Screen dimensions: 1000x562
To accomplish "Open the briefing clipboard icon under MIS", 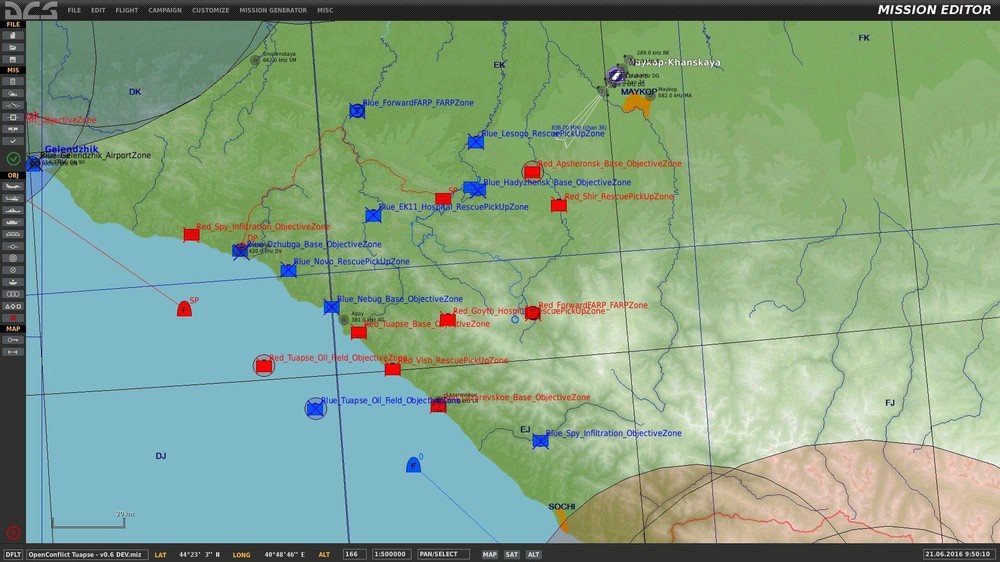I will 13,82.
